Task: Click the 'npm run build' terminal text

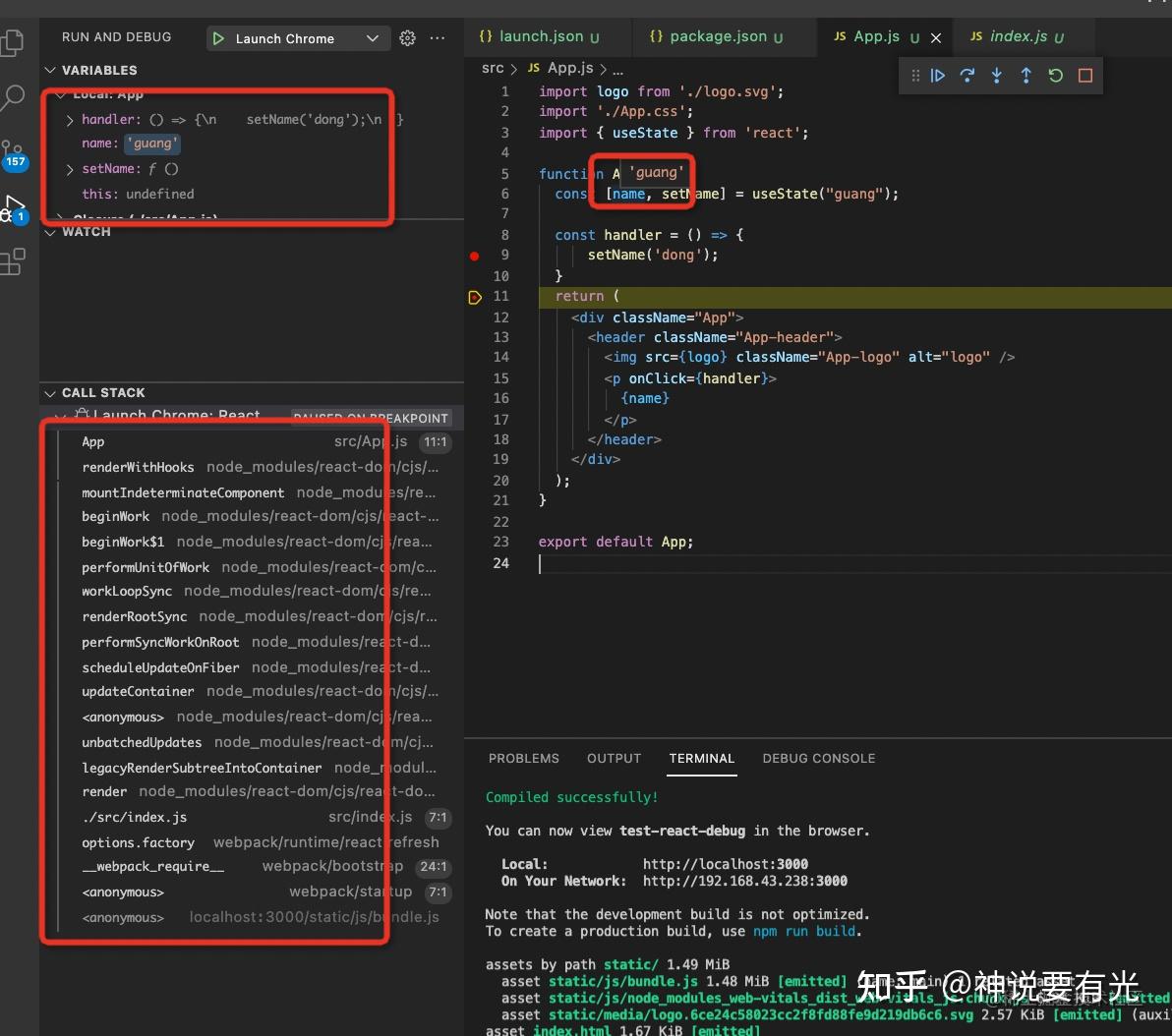Action: [x=804, y=932]
